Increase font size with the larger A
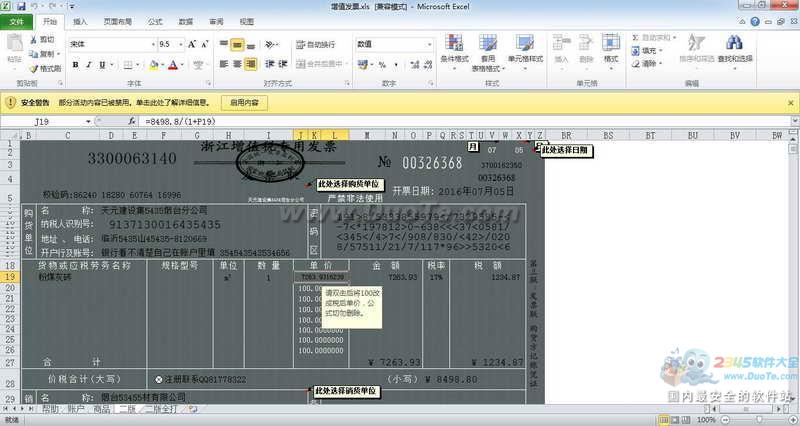The width and height of the screenshot is (800, 426). tap(192, 44)
